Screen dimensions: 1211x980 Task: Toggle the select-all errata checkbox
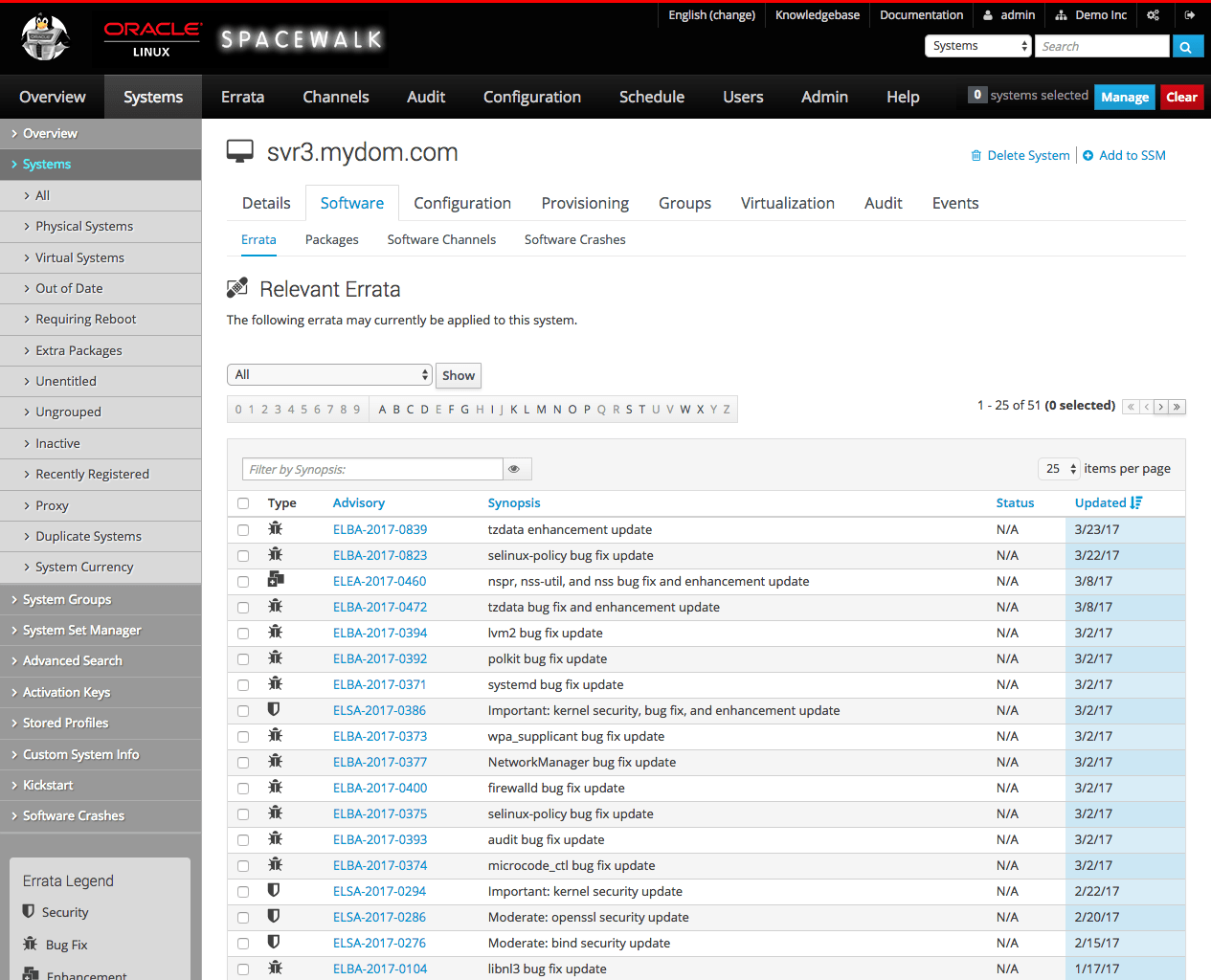243,503
